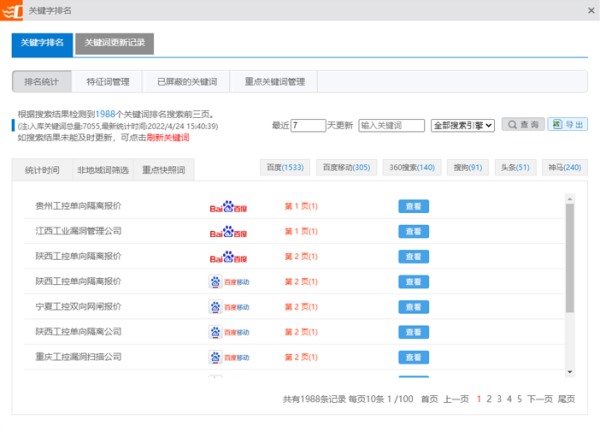The width and height of the screenshot is (600, 432).
Task: Click keyword text 贵州工控单向隔离报价
Action: pyautogui.click(x=78, y=206)
